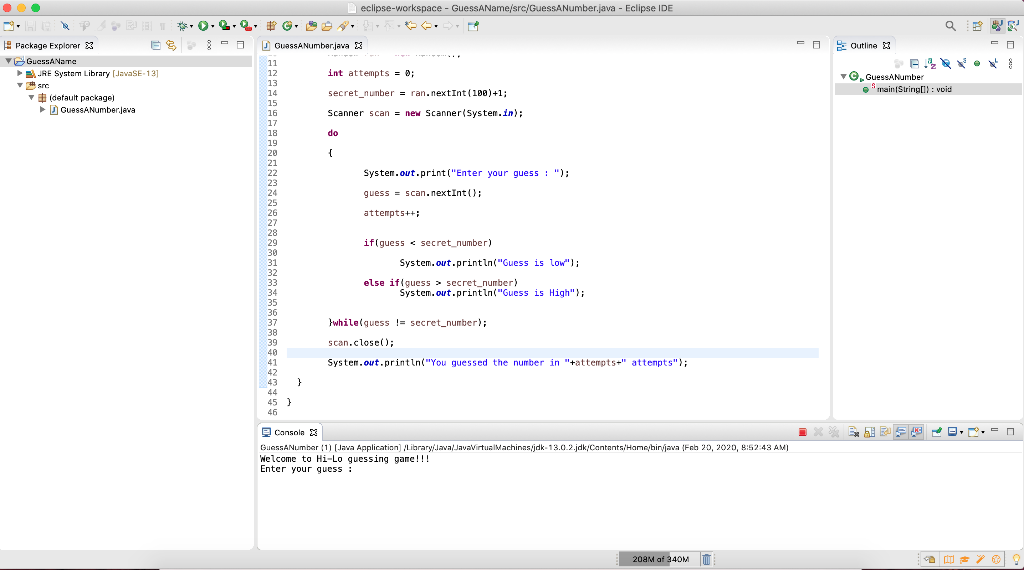Collapse the src folder node
Viewport: 1024px width, 570px height.
click(x=19, y=86)
